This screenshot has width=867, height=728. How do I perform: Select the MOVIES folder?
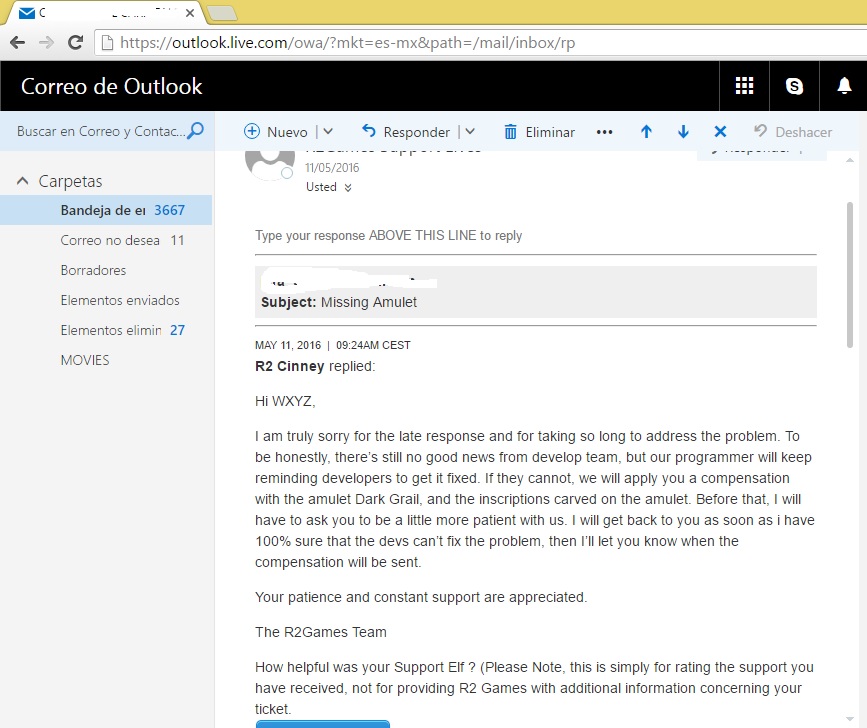tap(85, 360)
